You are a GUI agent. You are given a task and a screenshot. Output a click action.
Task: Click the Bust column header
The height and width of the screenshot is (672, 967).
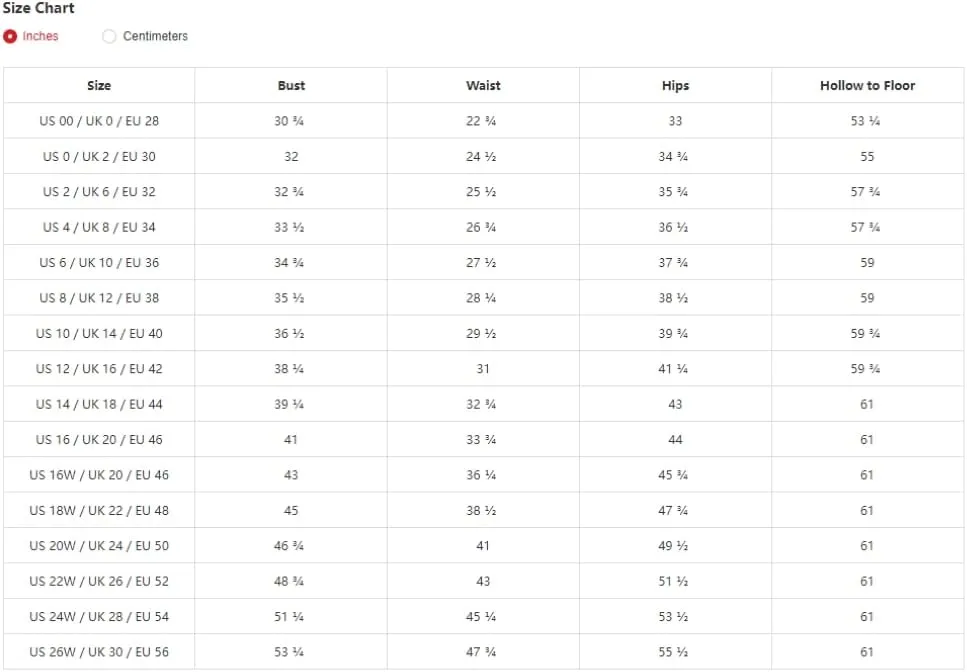coord(291,86)
